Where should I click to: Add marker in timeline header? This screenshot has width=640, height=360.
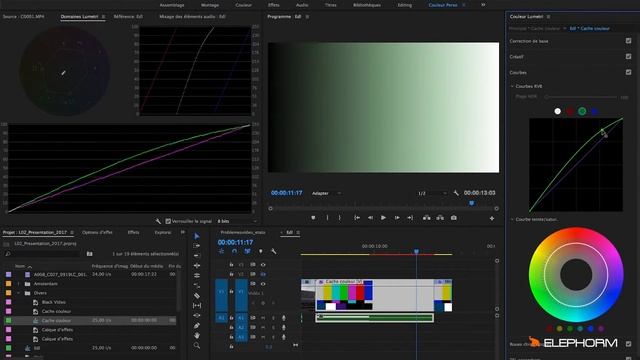tap(260, 251)
